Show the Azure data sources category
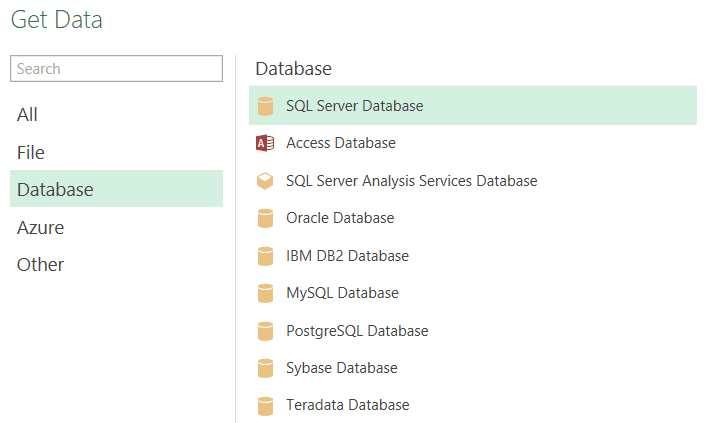 (40, 227)
